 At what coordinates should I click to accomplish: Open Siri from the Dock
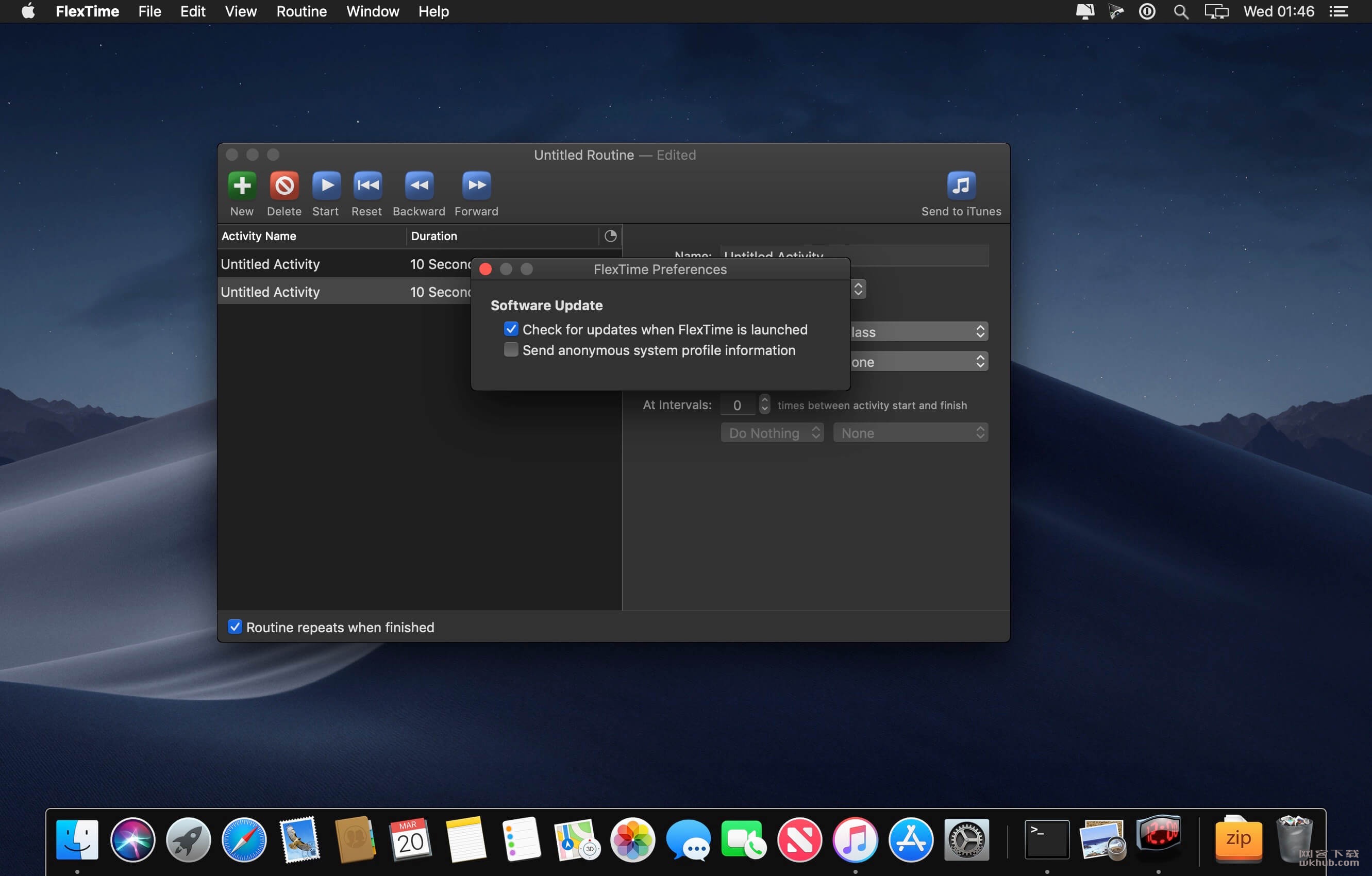133,839
